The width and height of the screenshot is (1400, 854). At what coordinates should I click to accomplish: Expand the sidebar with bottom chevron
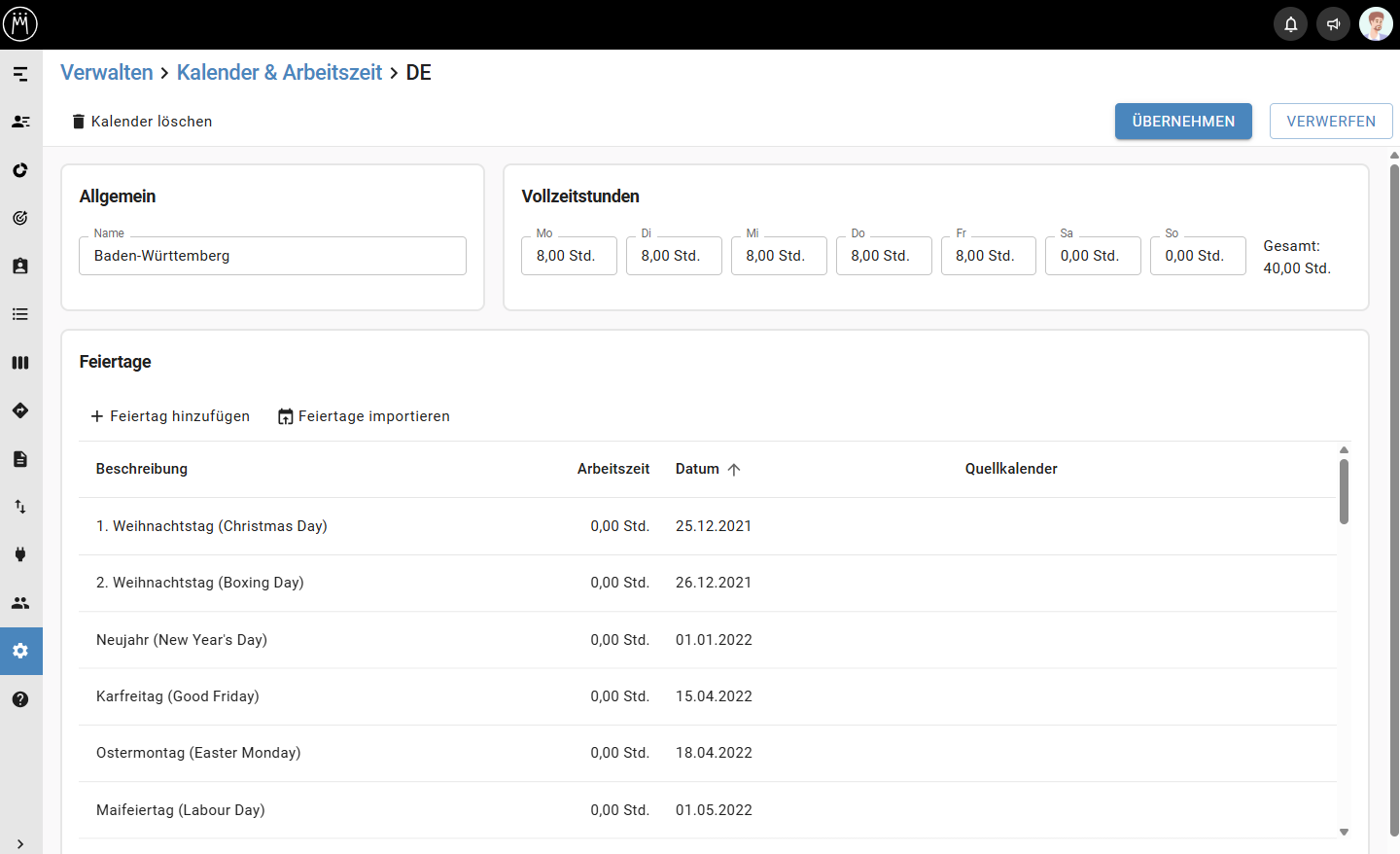(20, 844)
